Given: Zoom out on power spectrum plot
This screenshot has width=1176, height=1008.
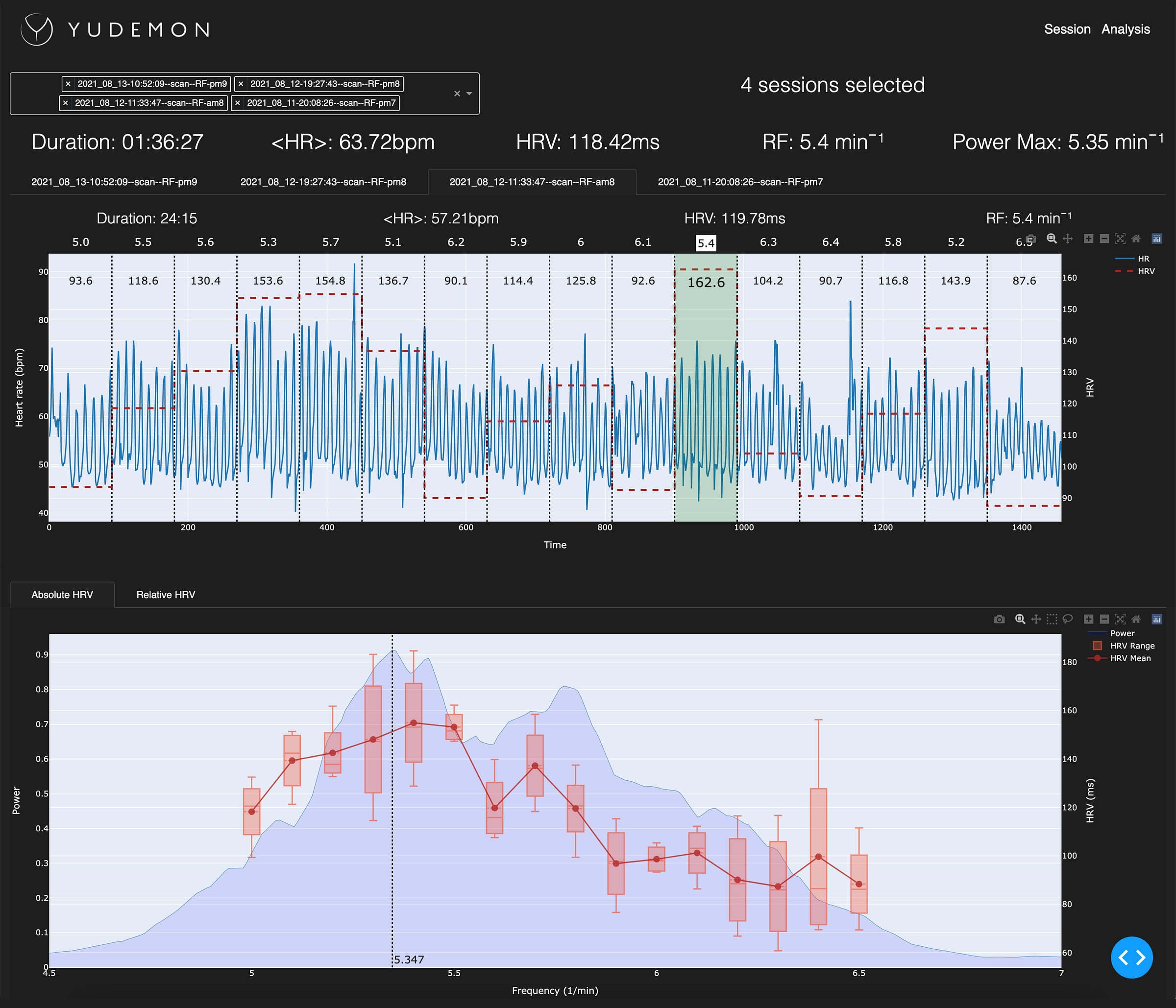Looking at the screenshot, I should pyautogui.click(x=1104, y=620).
